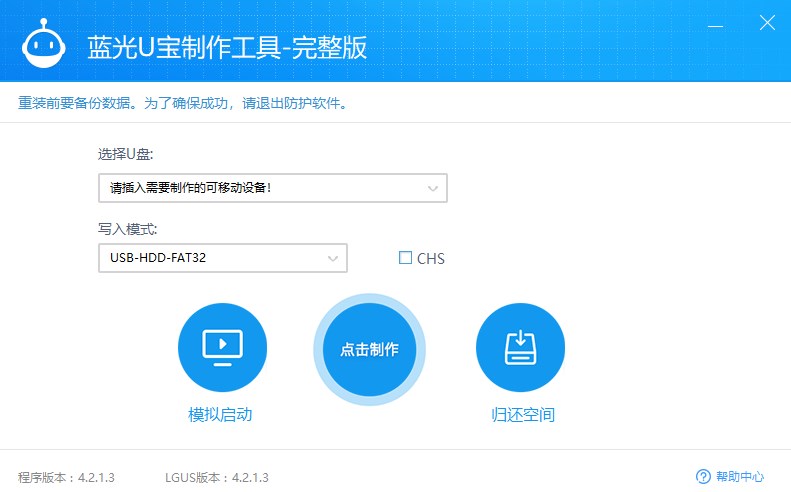Click the chevron arrow of 写入模式 combo box

tap(333, 258)
